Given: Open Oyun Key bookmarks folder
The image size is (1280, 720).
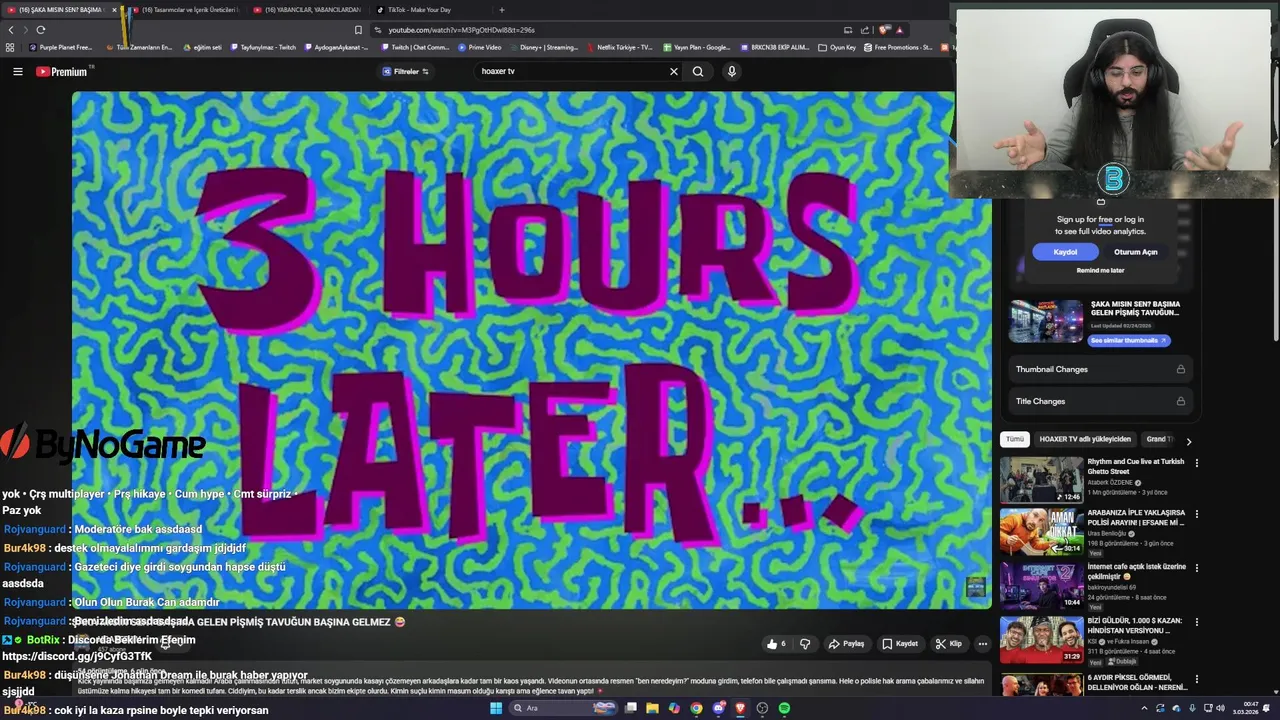Looking at the screenshot, I should coord(837,47).
